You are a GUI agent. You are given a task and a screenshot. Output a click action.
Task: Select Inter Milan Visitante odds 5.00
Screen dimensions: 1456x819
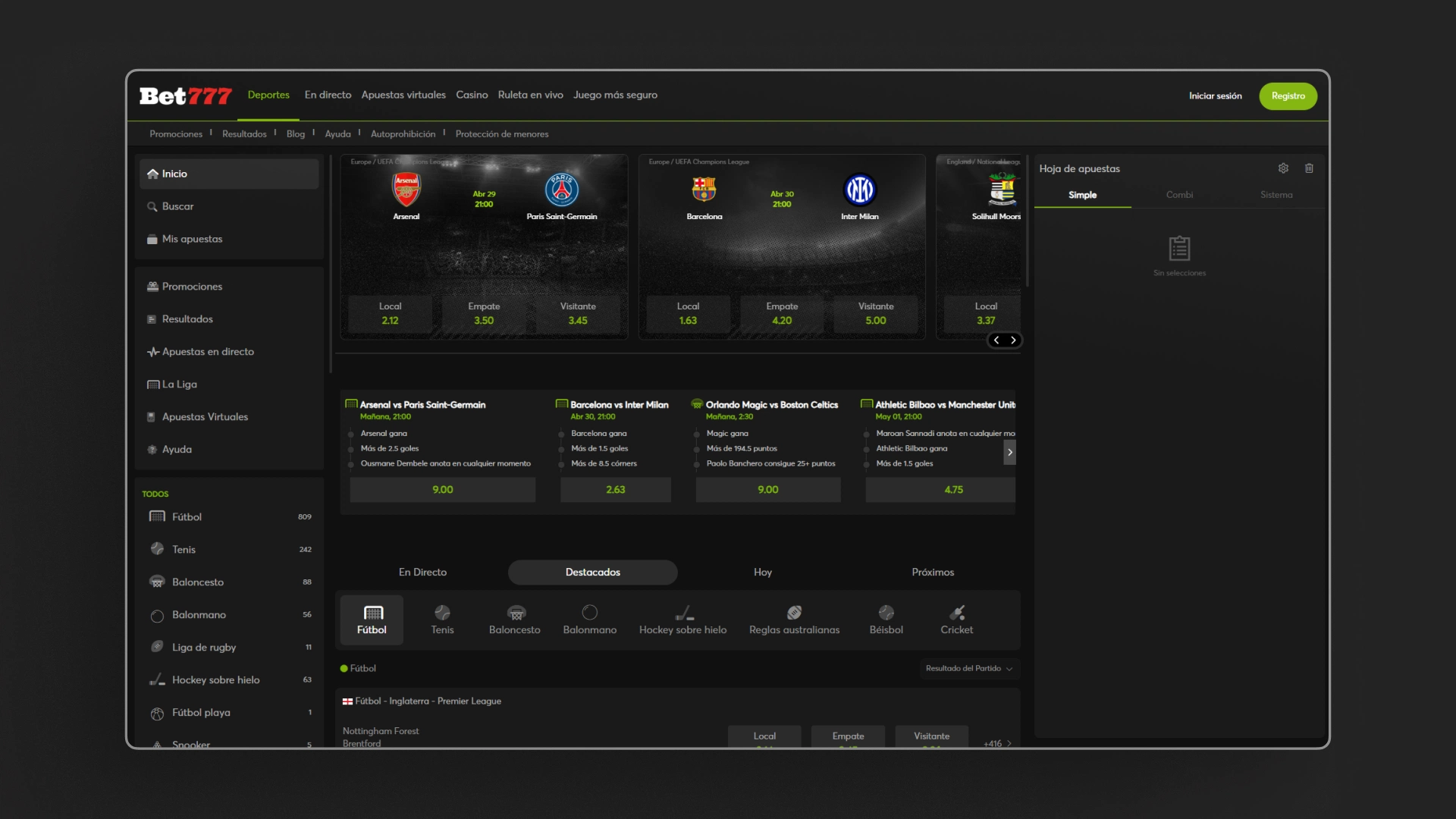pos(876,313)
